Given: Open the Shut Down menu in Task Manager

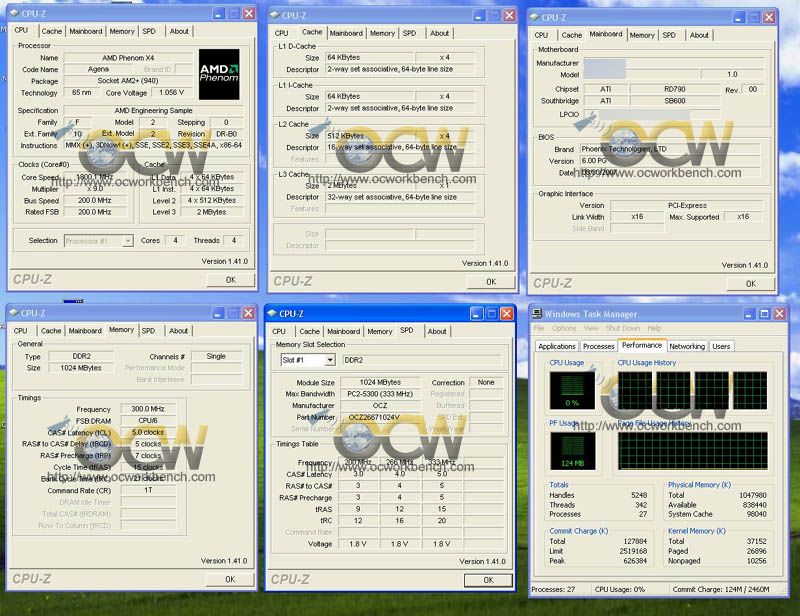Looking at the screenshot, I should coord(622,328).
